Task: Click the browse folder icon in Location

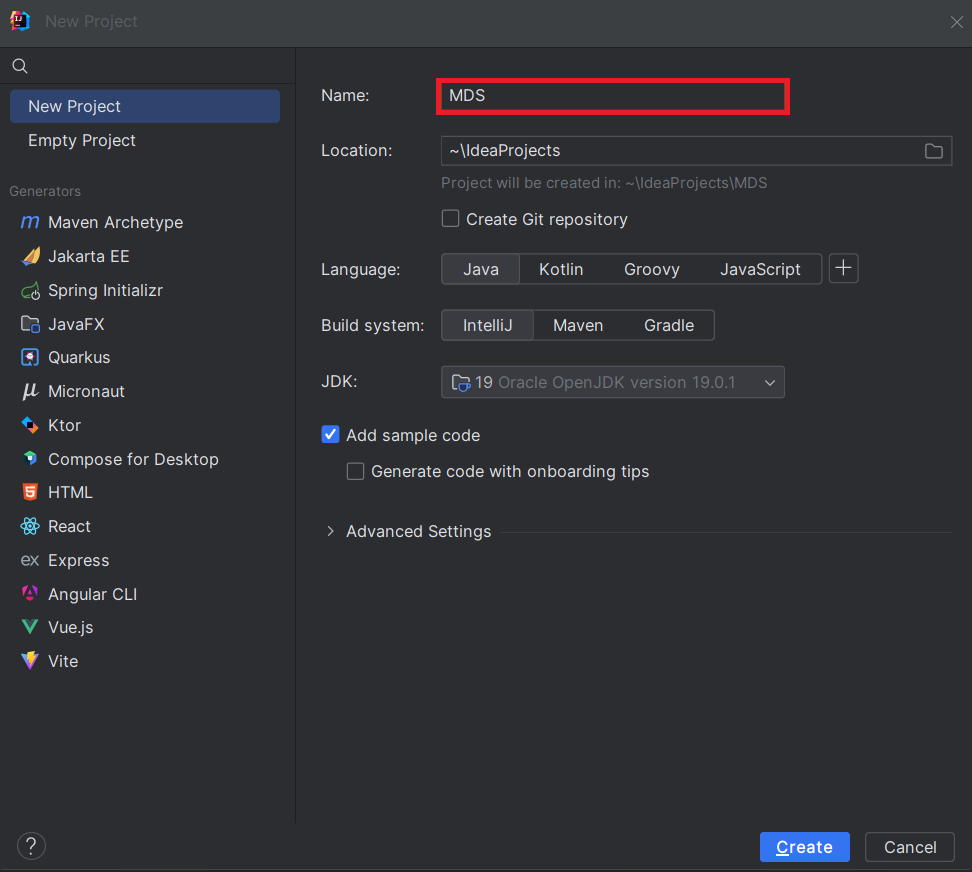Action: (933, 151)
